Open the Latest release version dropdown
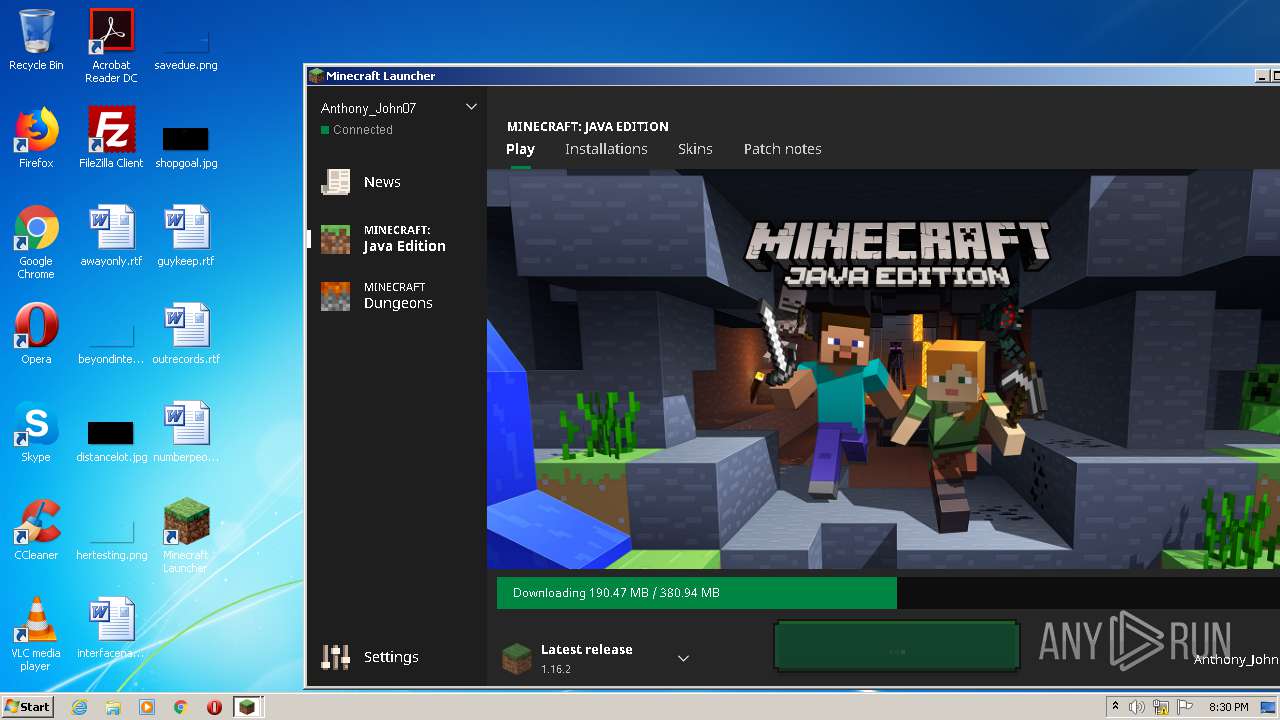 coord(683,658)
